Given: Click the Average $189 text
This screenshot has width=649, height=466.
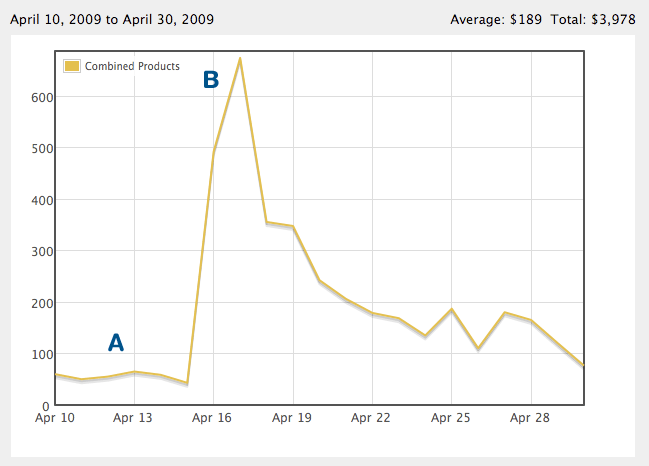Looking at the screenshot, I should [x=496, y=19].
